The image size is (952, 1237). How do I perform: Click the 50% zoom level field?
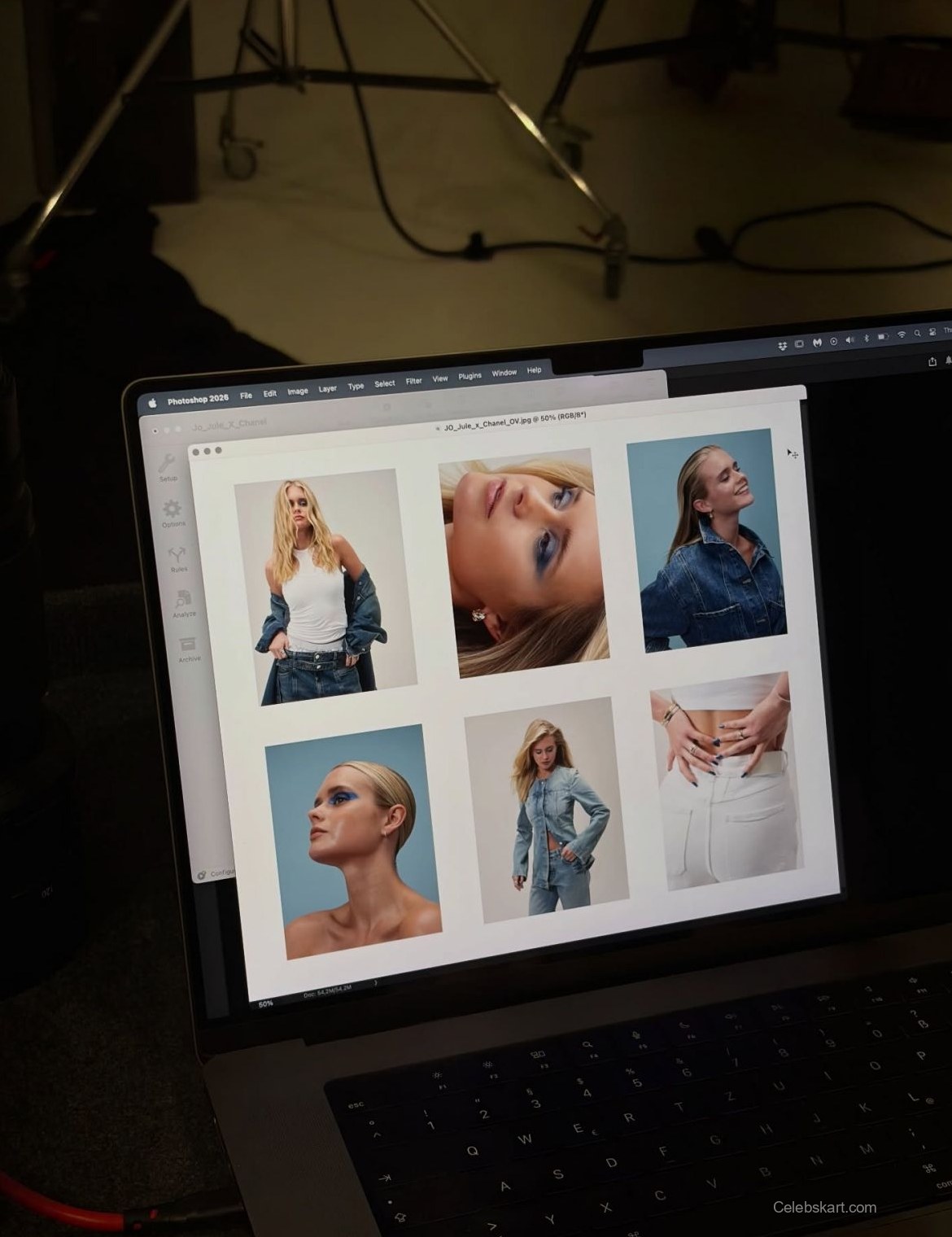[x=266, y=1004]
